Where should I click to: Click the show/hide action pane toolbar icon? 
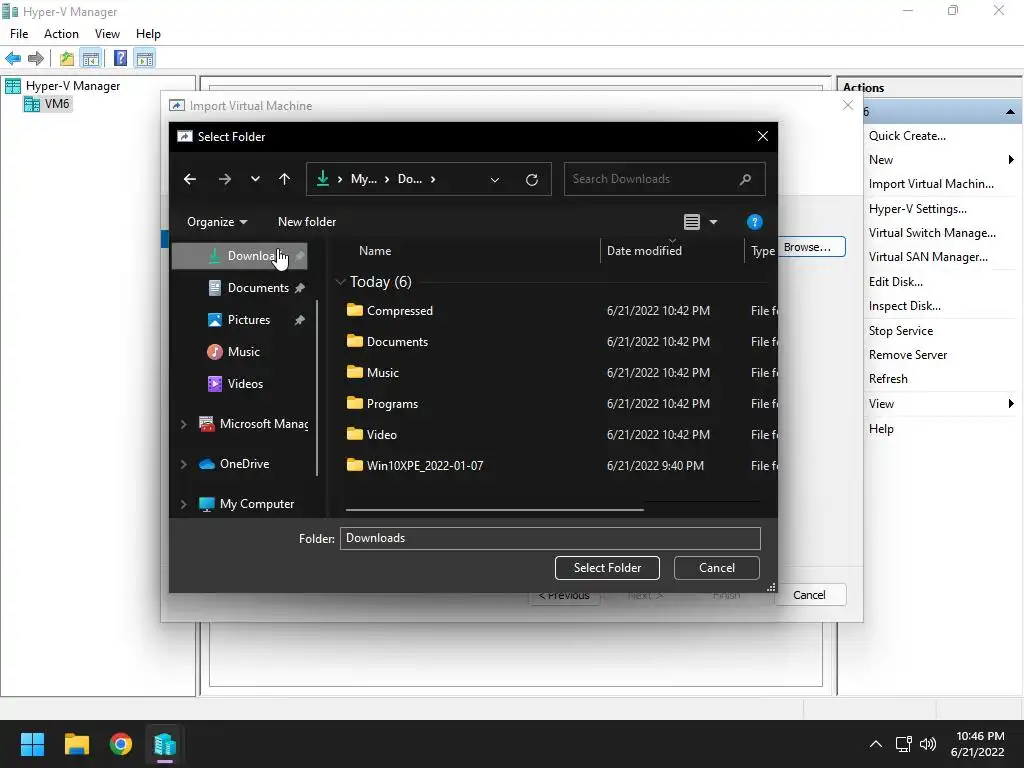pos(144,59)
